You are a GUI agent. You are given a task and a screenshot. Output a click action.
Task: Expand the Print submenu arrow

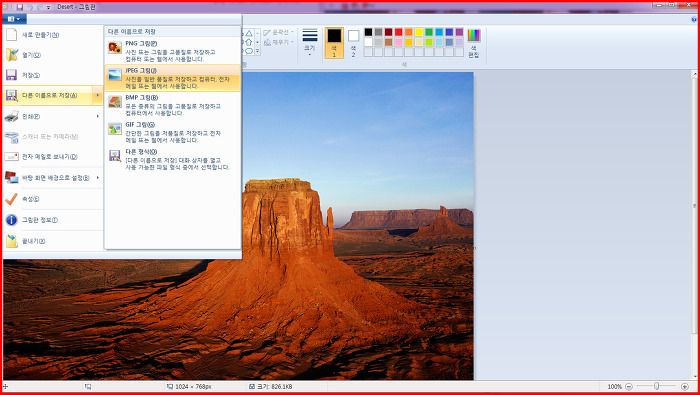[98, 116]
